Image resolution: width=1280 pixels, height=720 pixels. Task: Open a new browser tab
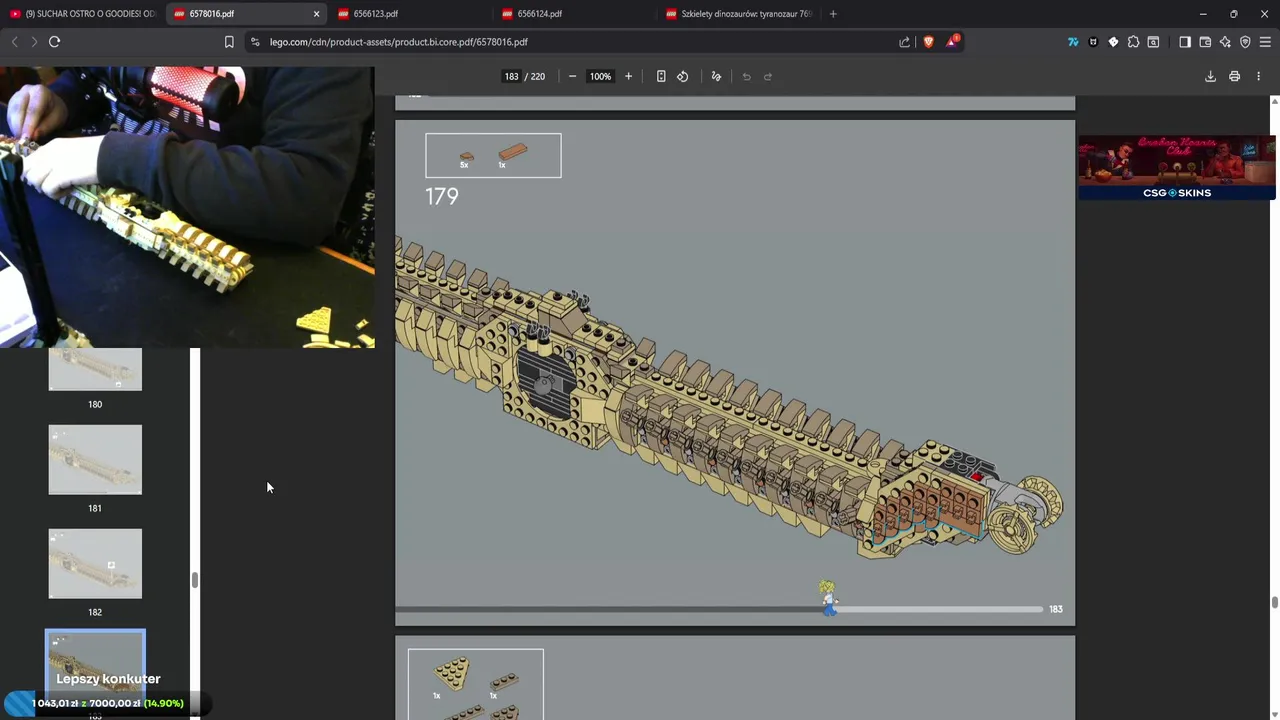(x=833, y=14)
